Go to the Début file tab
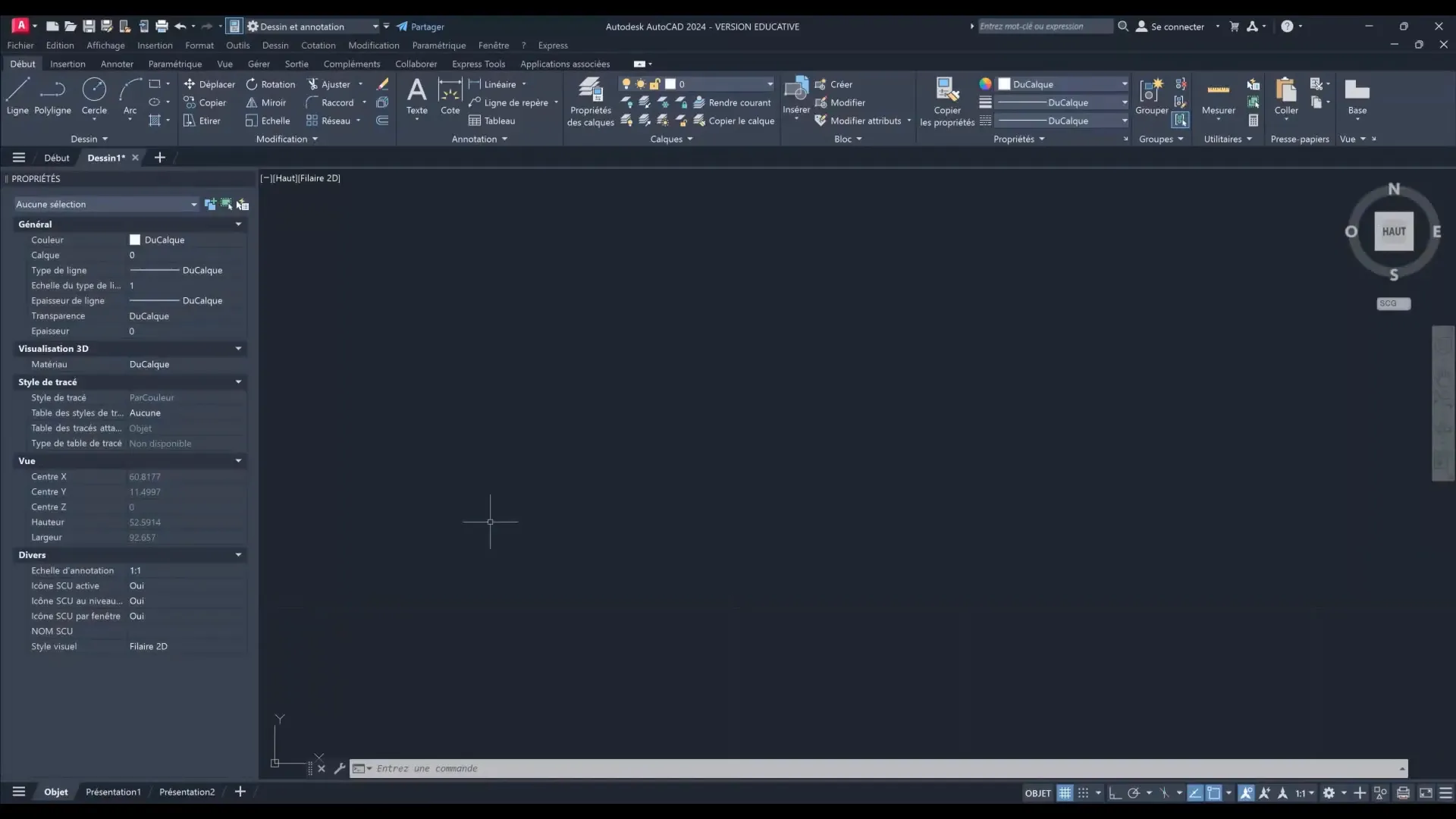The height and width of the screenshot is (819, 1456). click(56, 158)
